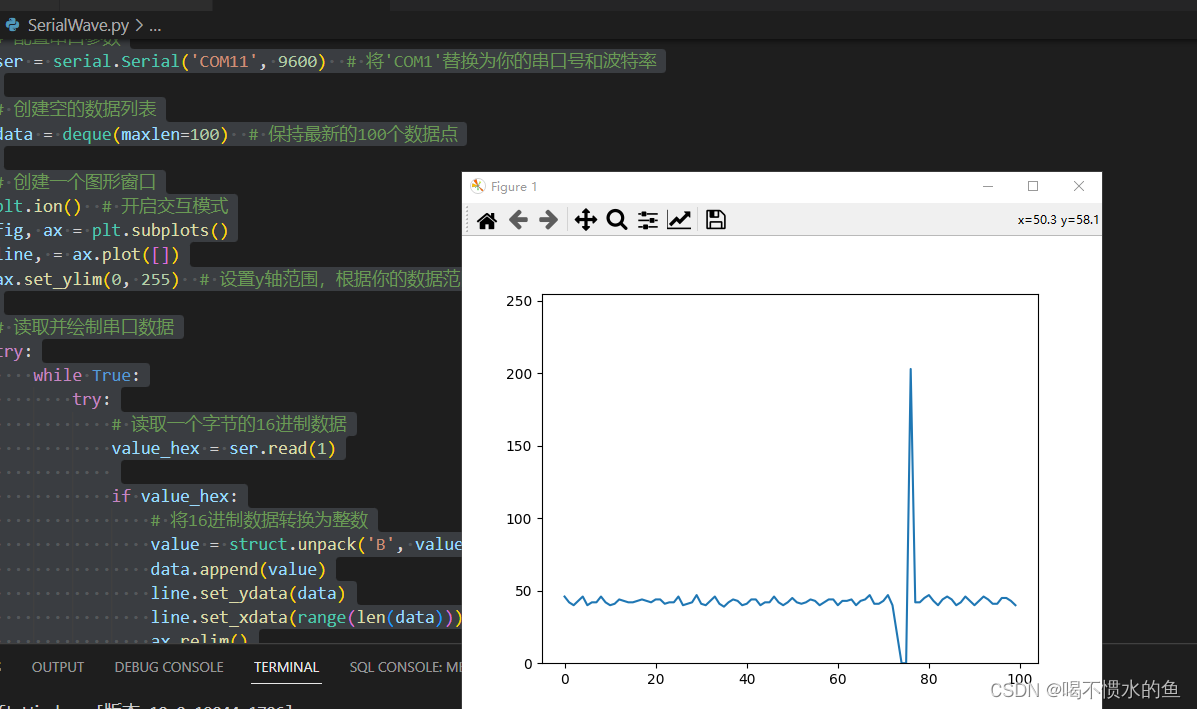Maximize the Figure 1 window
1197x709 pixels.
[x=1033, y=186]
